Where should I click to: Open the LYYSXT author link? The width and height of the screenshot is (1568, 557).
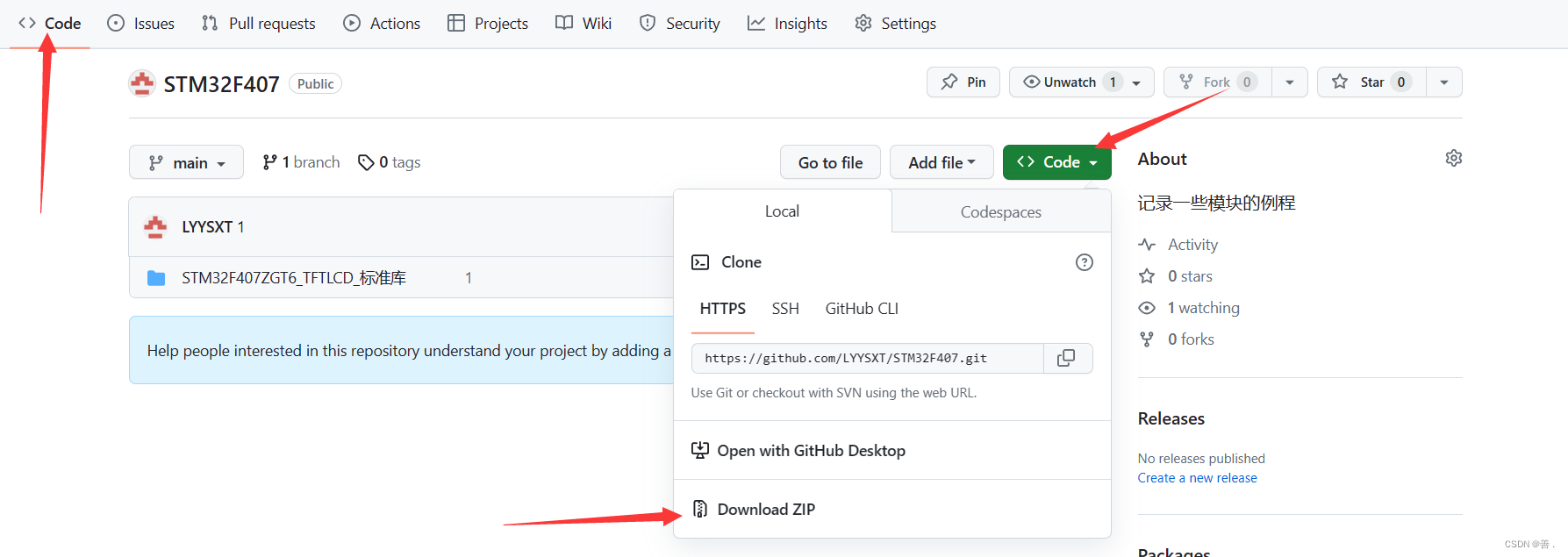click(207, 227)
